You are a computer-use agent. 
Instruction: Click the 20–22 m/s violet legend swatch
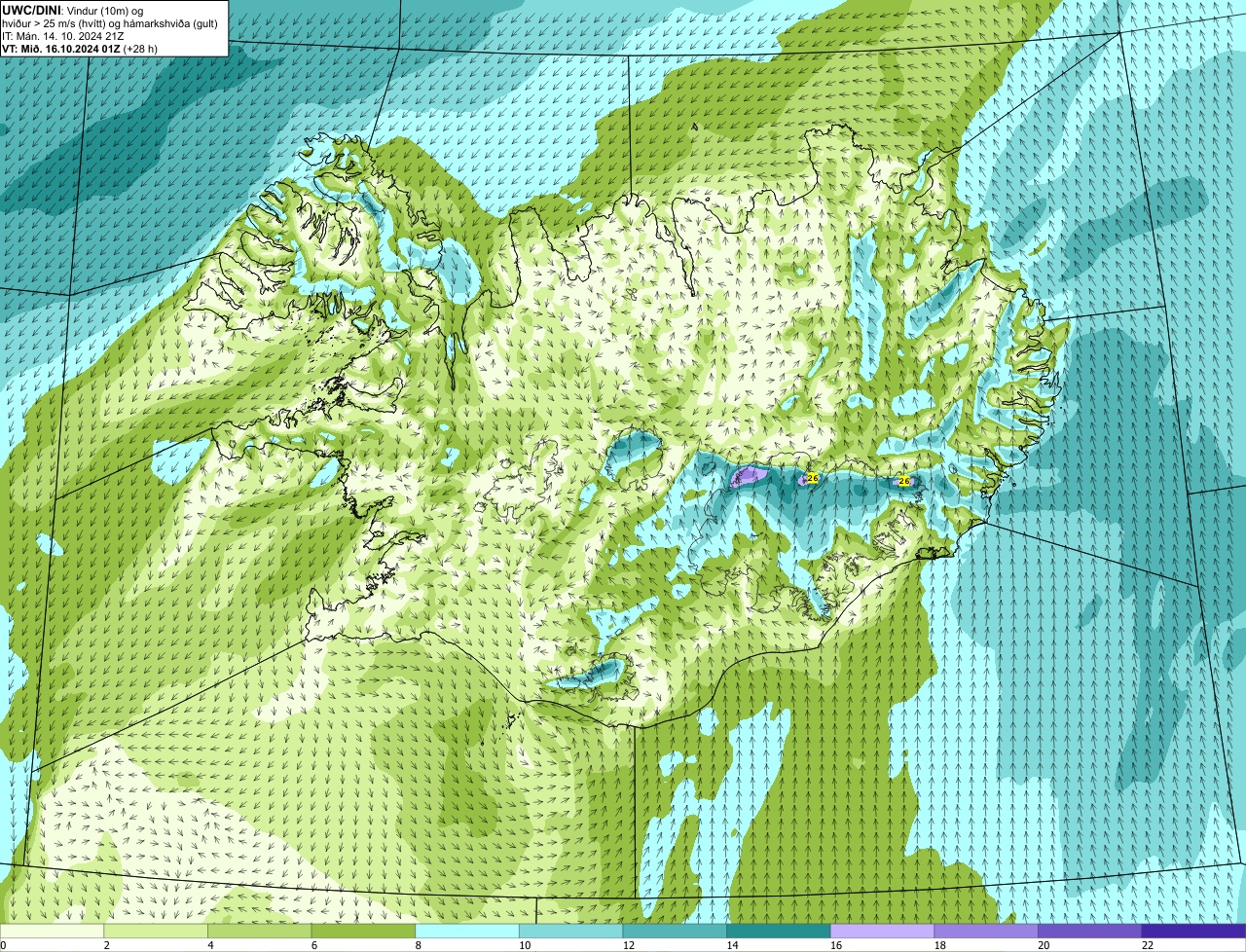pyautogui.click(x=1090, y=931)
